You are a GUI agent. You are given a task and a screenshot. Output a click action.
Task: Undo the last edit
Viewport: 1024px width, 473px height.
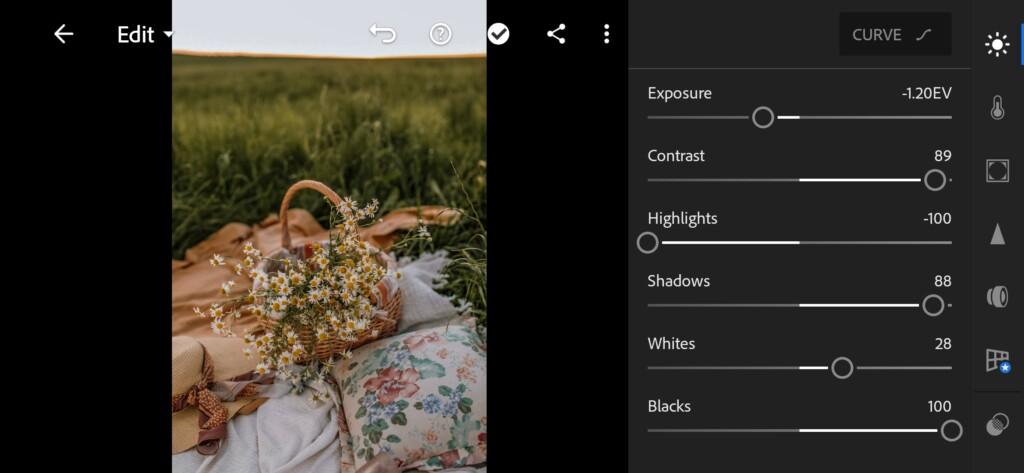382,34
